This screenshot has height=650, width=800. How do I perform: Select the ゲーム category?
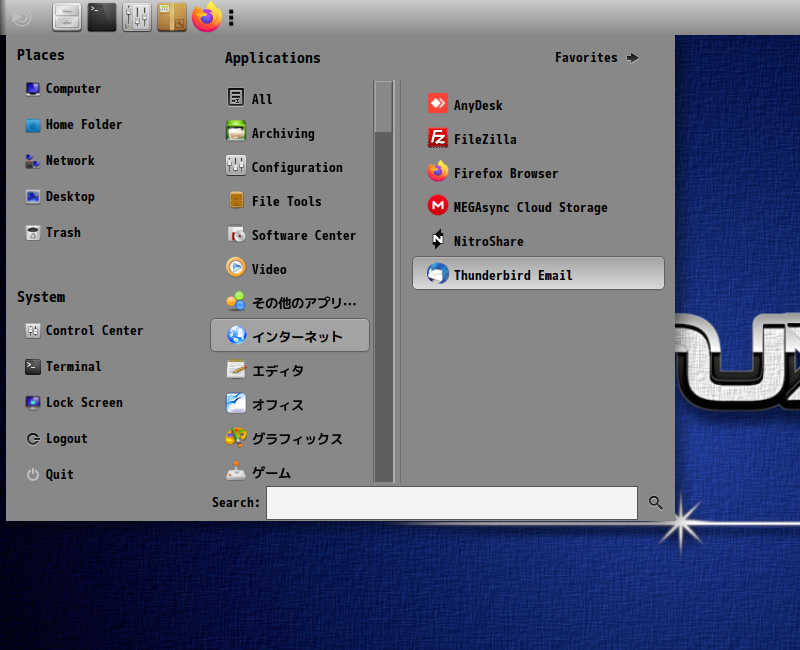point(290,470)
